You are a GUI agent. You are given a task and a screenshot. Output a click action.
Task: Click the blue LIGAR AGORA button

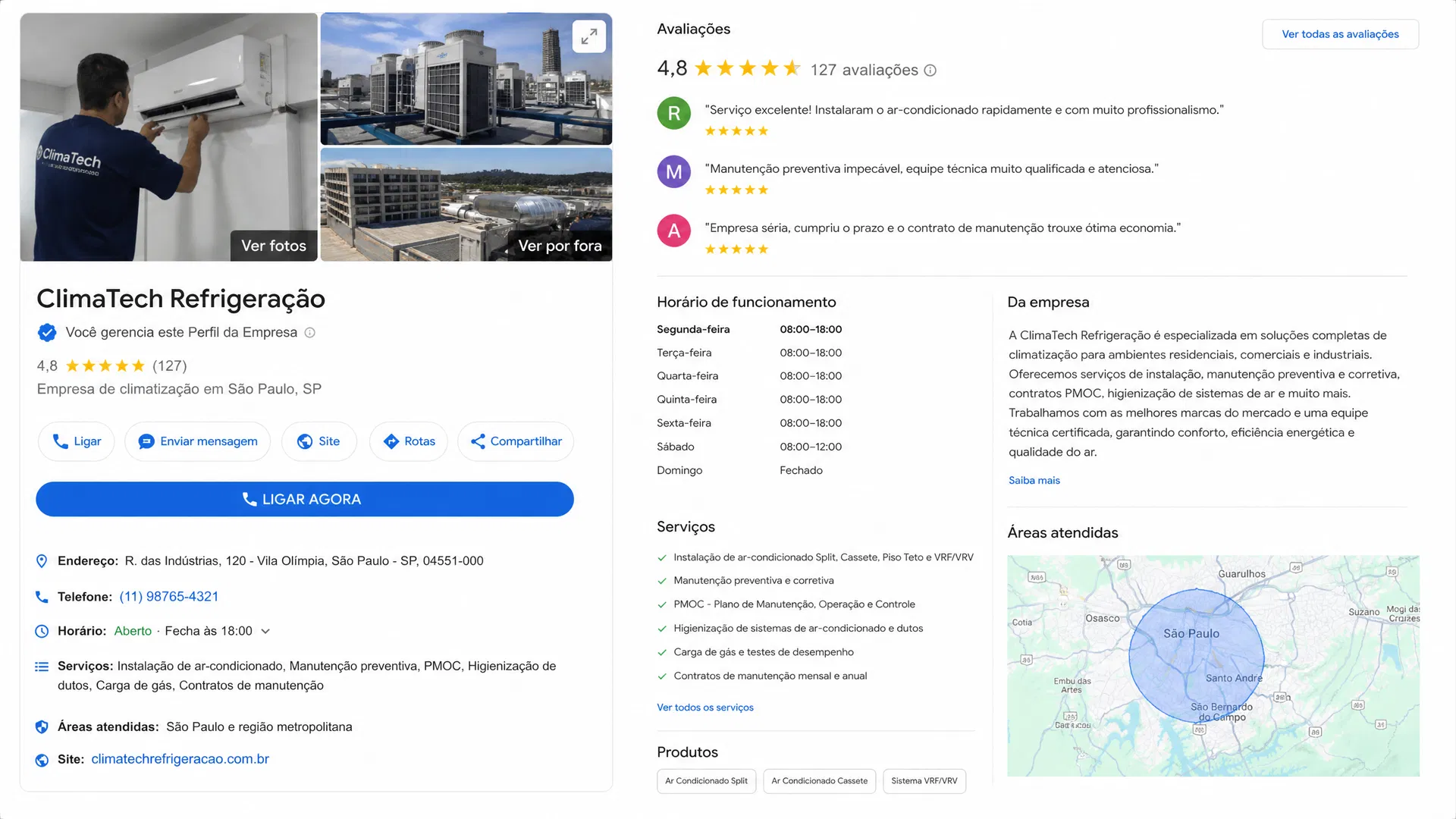tap(305, 499)
